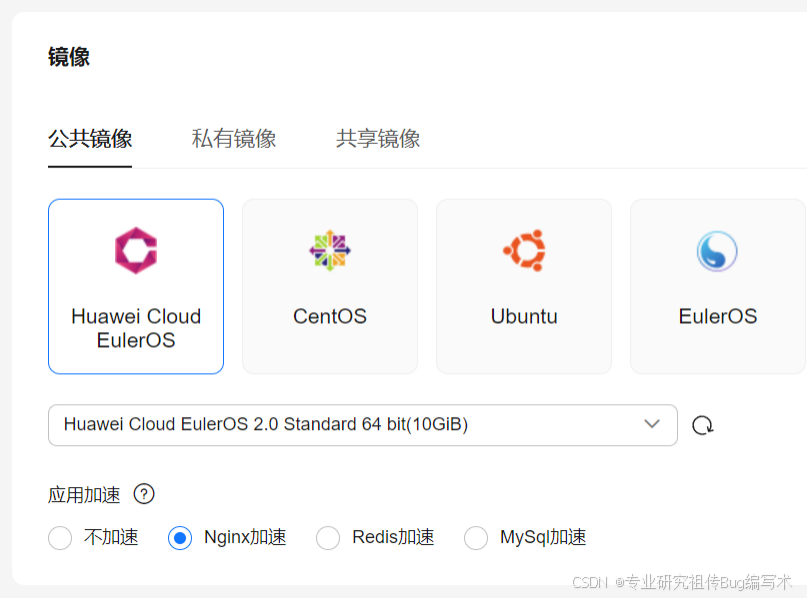This screenshot has width=807, height=598.
Task: Select the MySql加速 radio option
Action: click(476, 538)
